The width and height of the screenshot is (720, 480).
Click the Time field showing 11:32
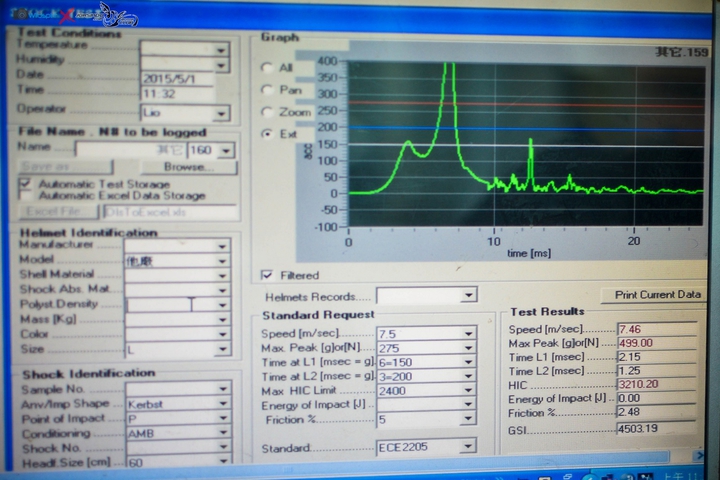tap(178, 94)
